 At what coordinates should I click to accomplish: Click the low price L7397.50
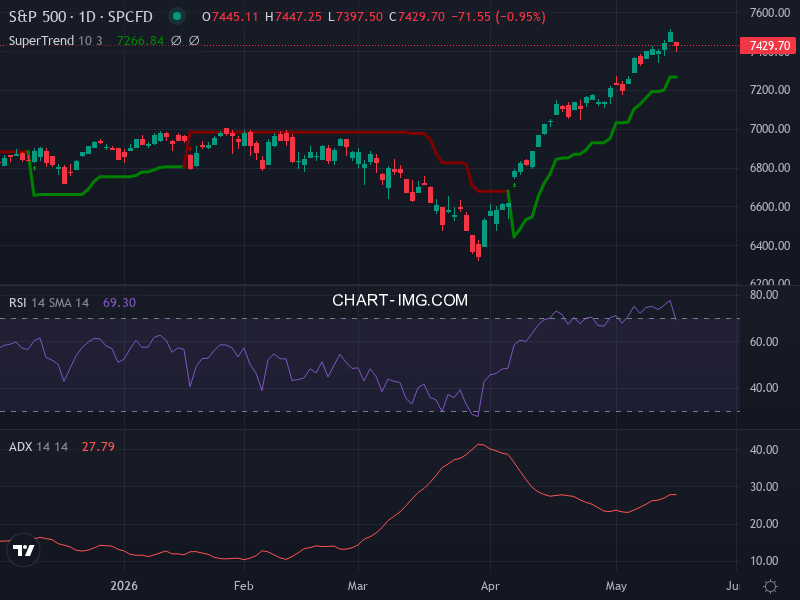[355, 17]
